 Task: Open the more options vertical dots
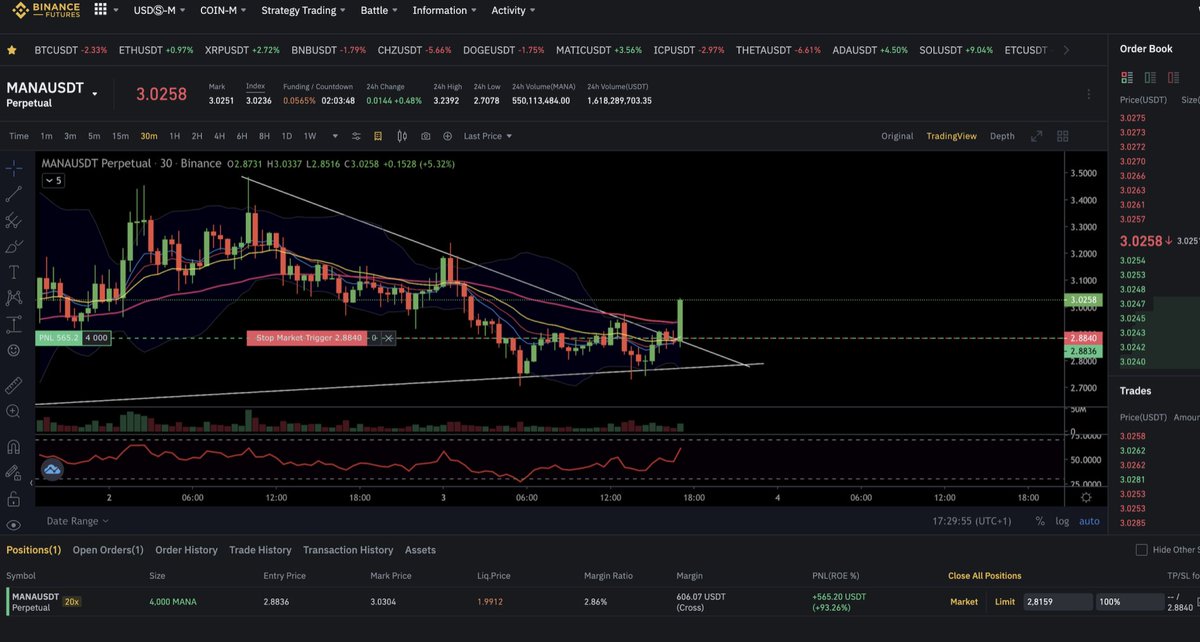pyautogui.click(x=1088, y=94)
